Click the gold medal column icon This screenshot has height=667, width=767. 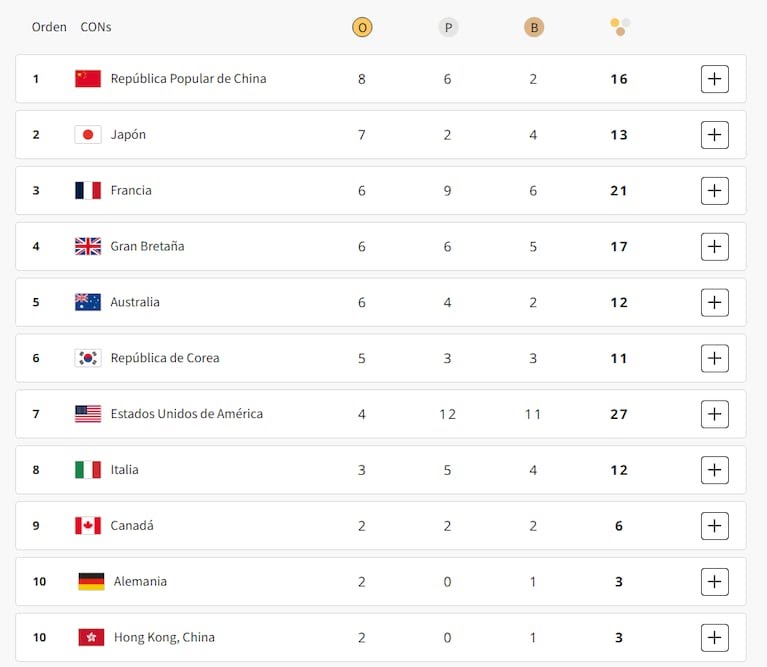click(362, 27)
